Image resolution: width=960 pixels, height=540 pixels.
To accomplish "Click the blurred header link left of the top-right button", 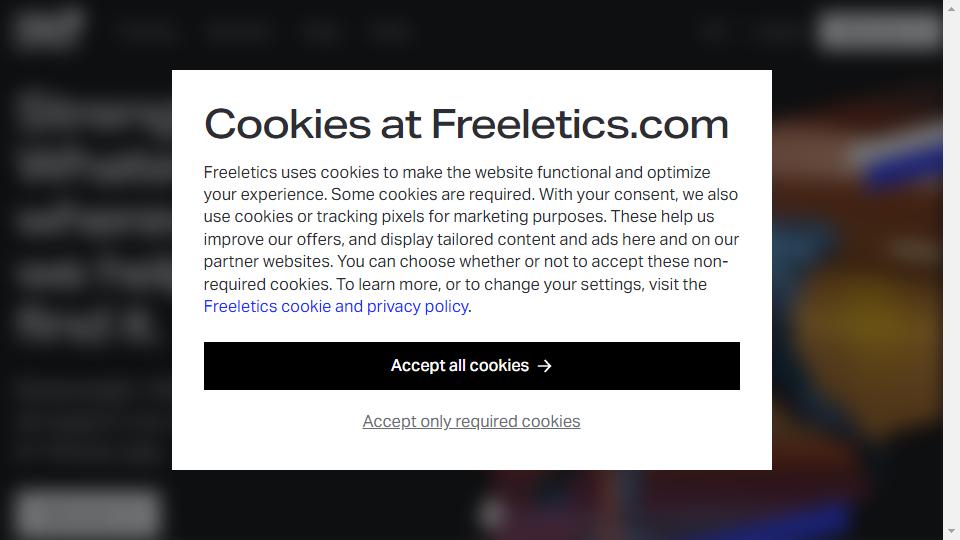I will click(776, 30).
